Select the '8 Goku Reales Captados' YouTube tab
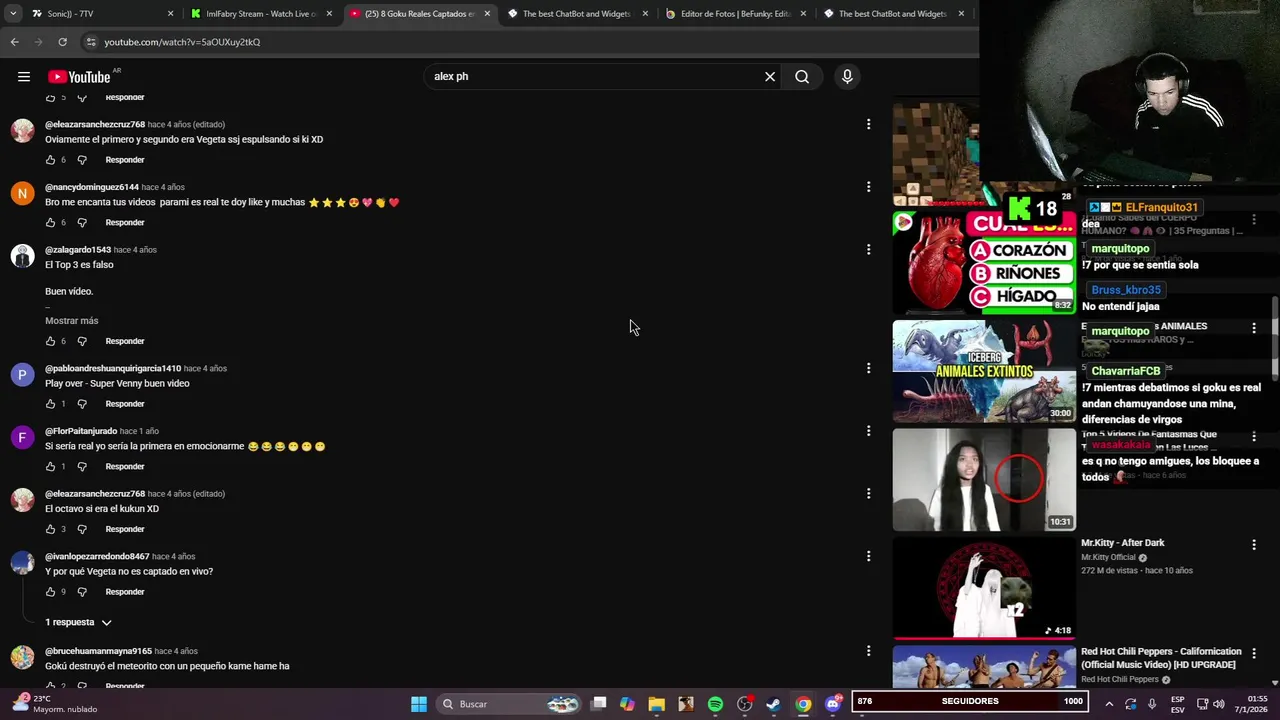The image size is (1280, 720). click(418, 14)
